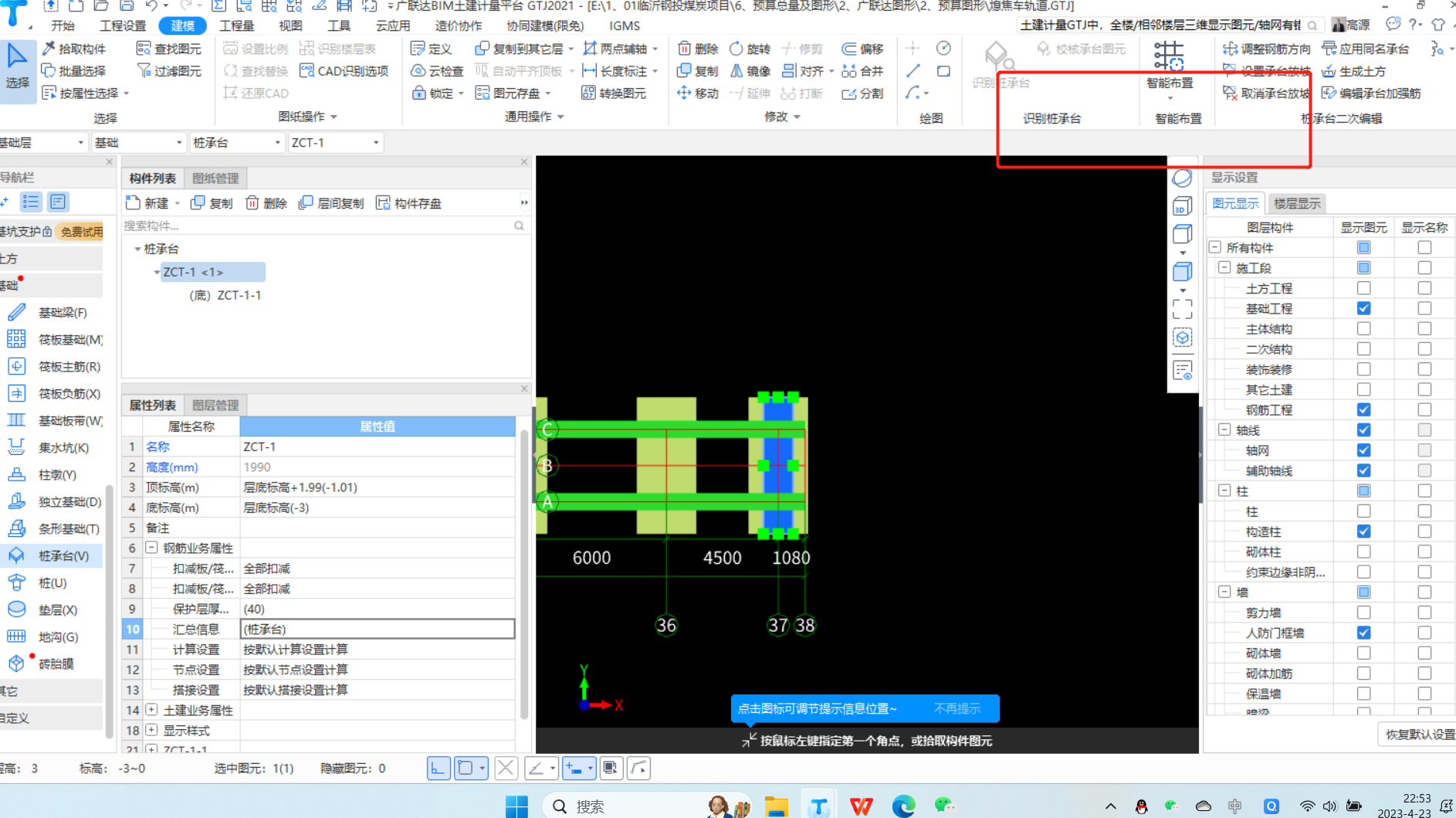Switch to 图层管理 tab
Image resolution: width=1456 pixels, height=818 pixels.
(x=215, y=406)
